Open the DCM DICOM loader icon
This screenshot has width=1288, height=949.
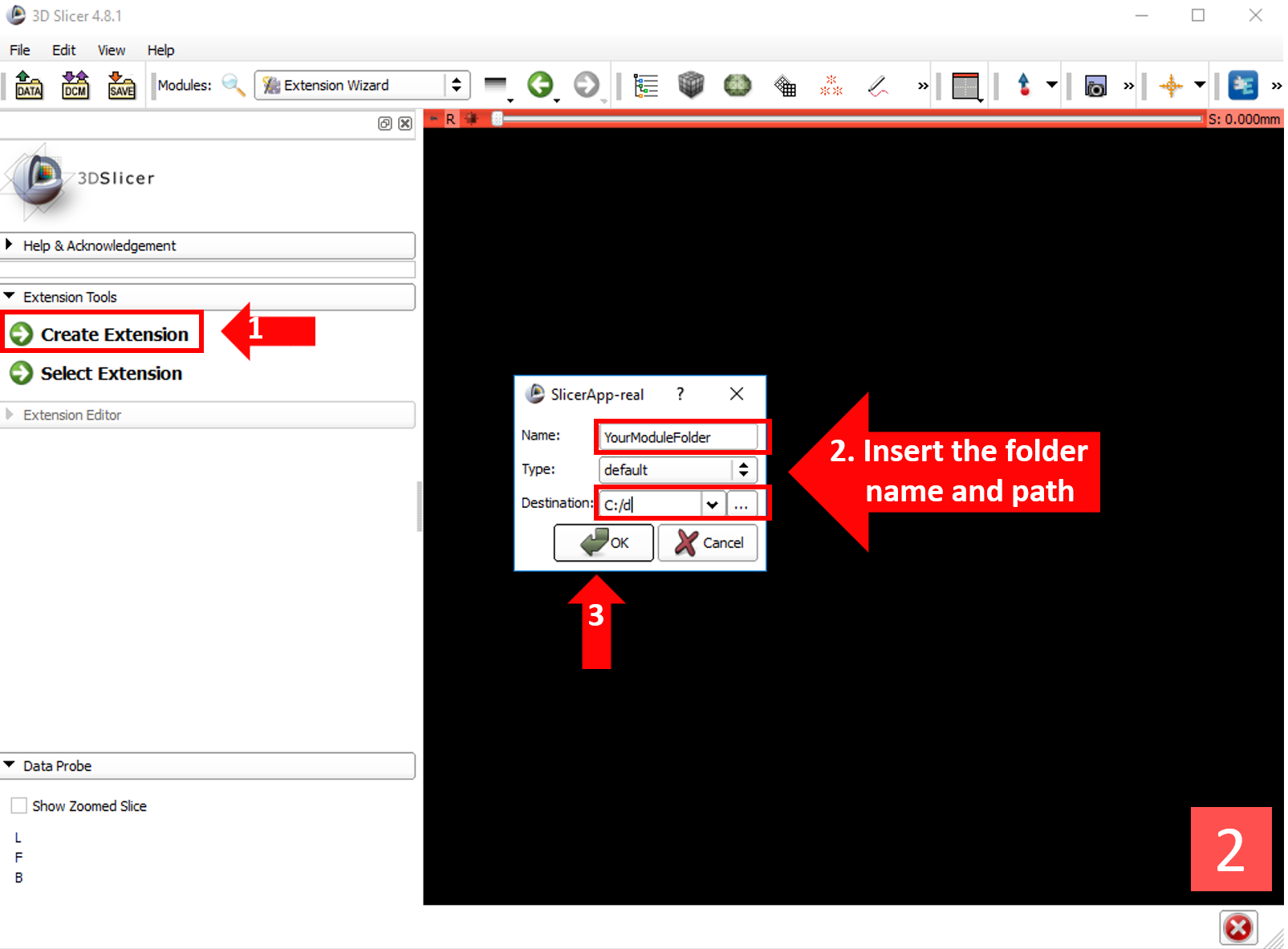click(75, 85)
